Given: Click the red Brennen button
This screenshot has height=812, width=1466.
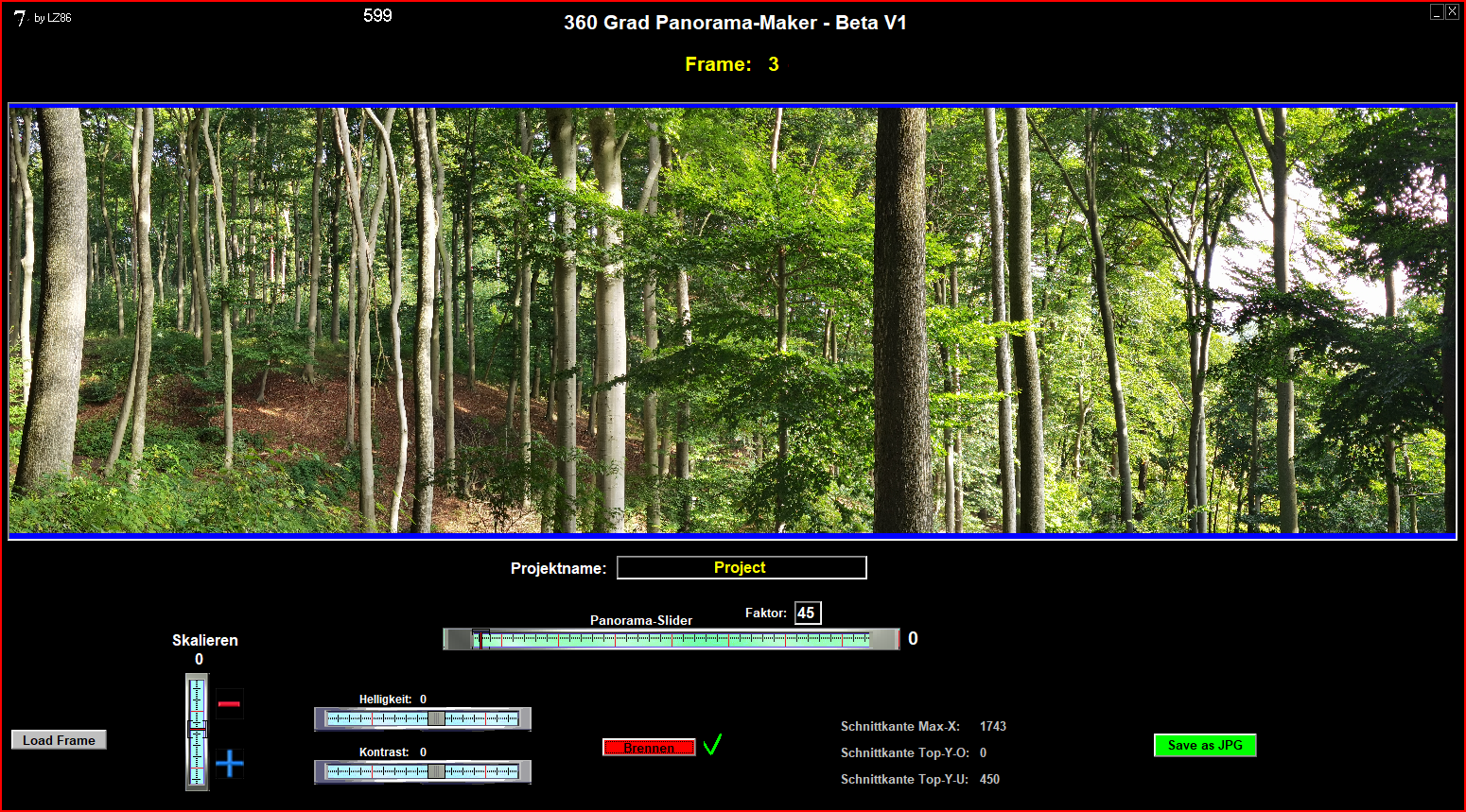Looking at the screenshot, I should coord(649,748).
